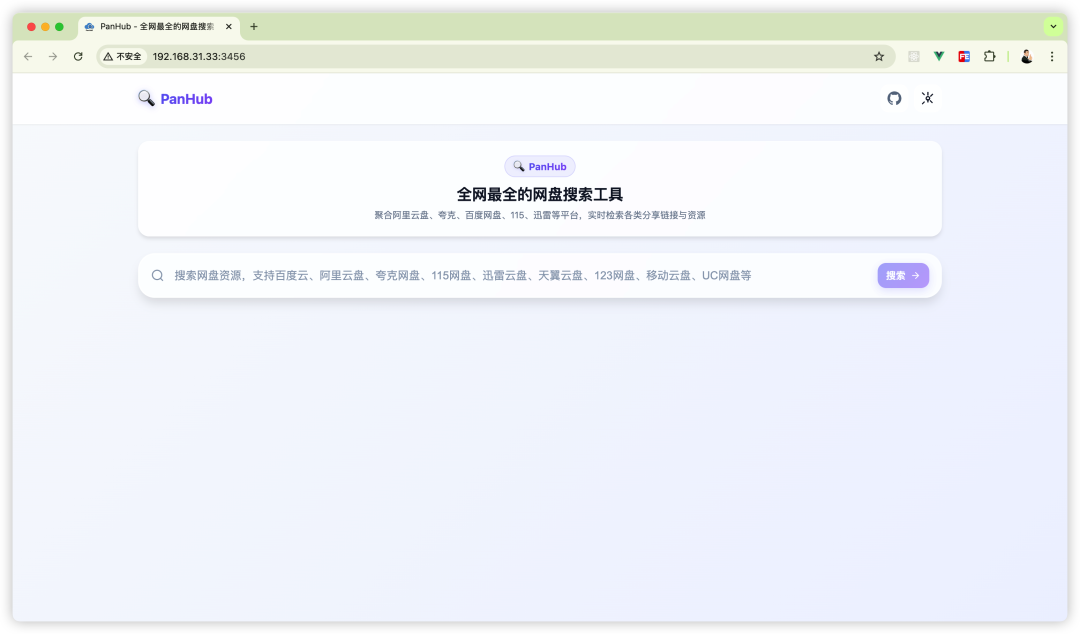Expand the browser profile avatar menu

click(1026, 57)
